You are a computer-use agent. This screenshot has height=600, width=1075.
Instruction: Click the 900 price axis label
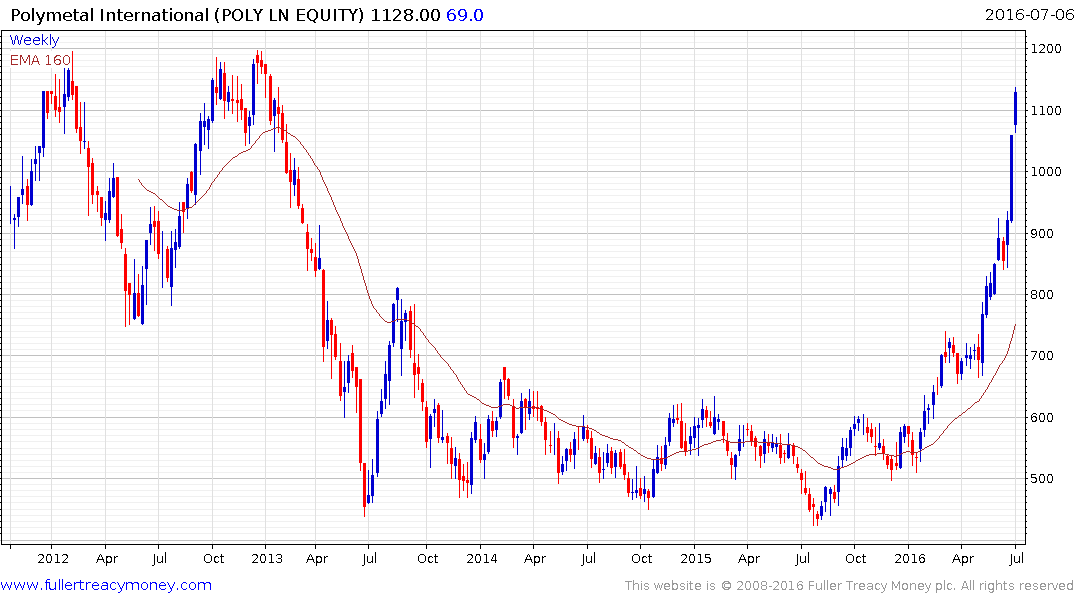[1043, 233]
